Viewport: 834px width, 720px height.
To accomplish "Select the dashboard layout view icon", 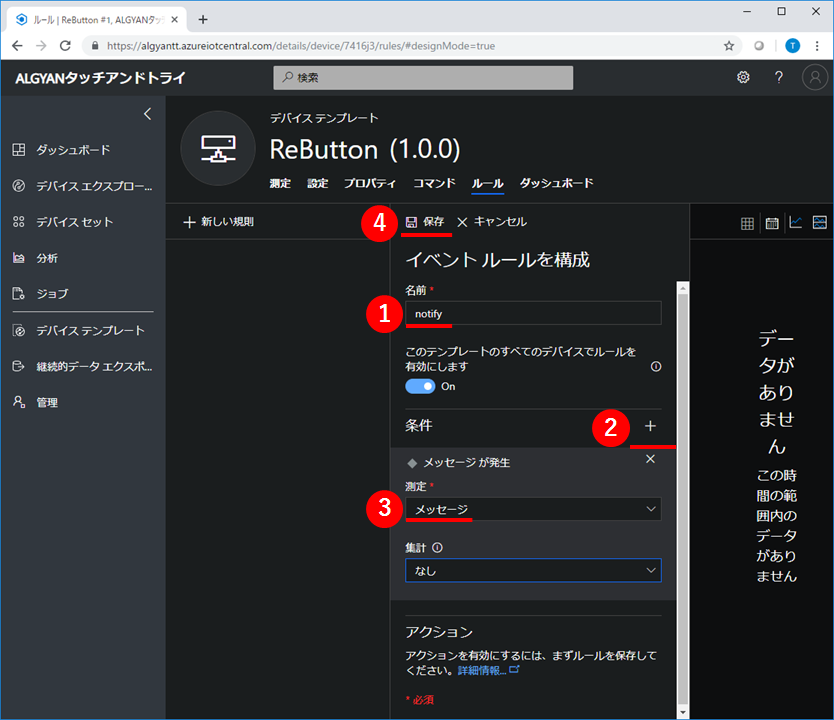I will point(820,222).
